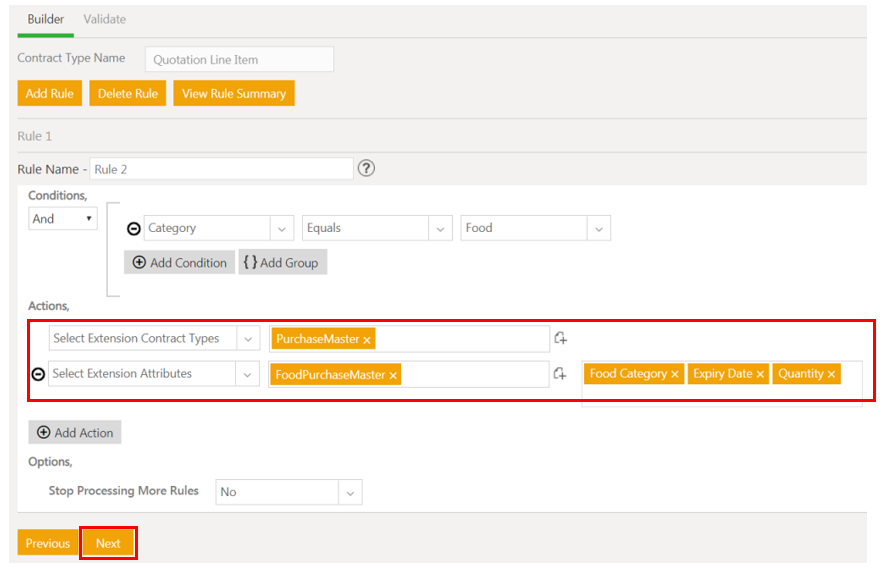
Task: Remove the PurchaseMaster tag
Action: click(x=367, y=340)
